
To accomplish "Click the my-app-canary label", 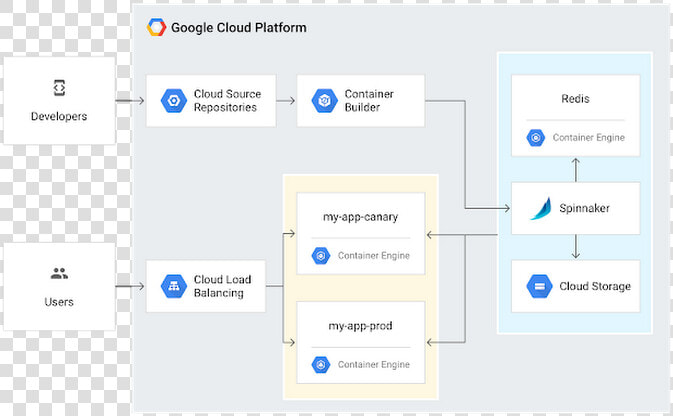I will click(x=361, y=217).
